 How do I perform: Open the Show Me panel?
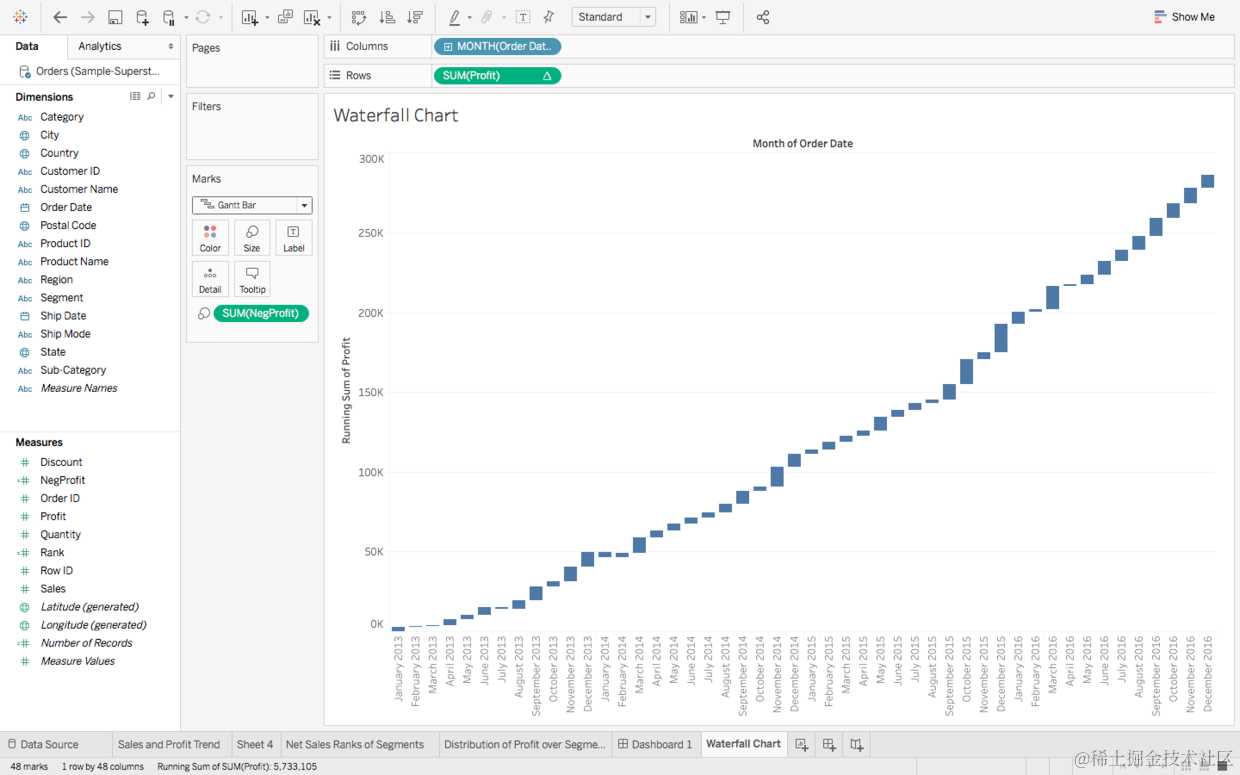click(1184, 17)
